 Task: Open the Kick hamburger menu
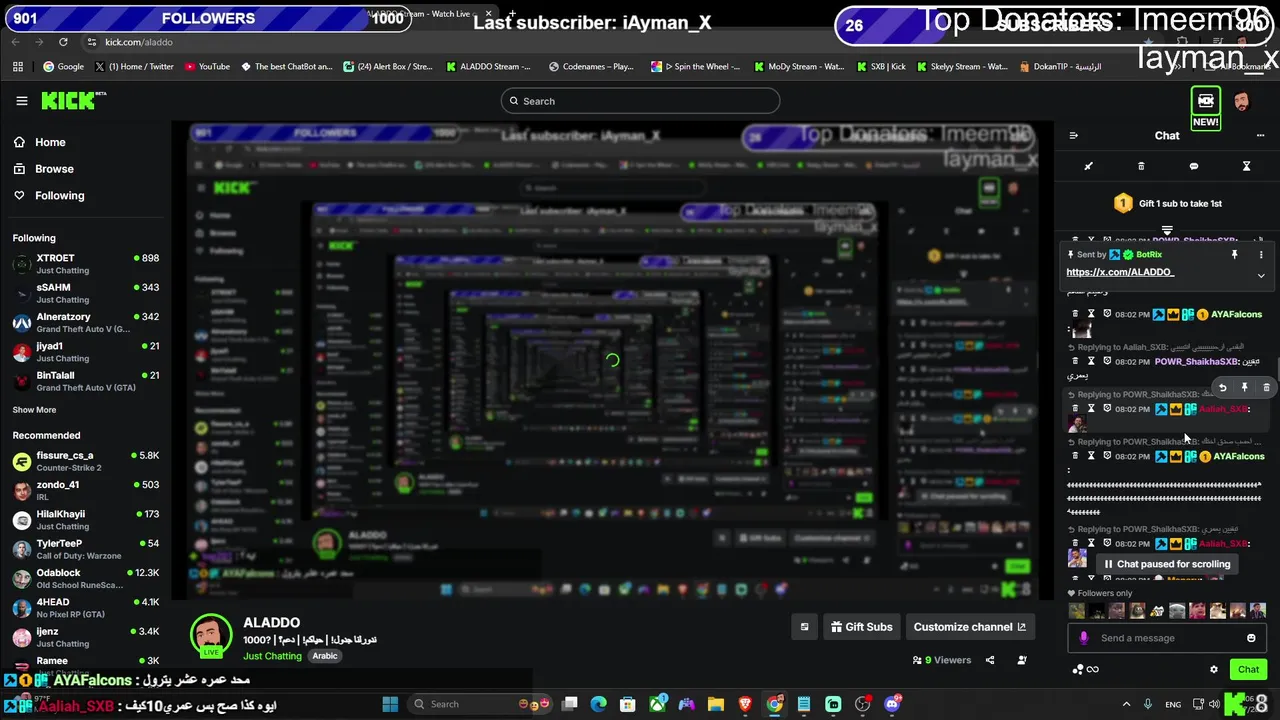21,101
